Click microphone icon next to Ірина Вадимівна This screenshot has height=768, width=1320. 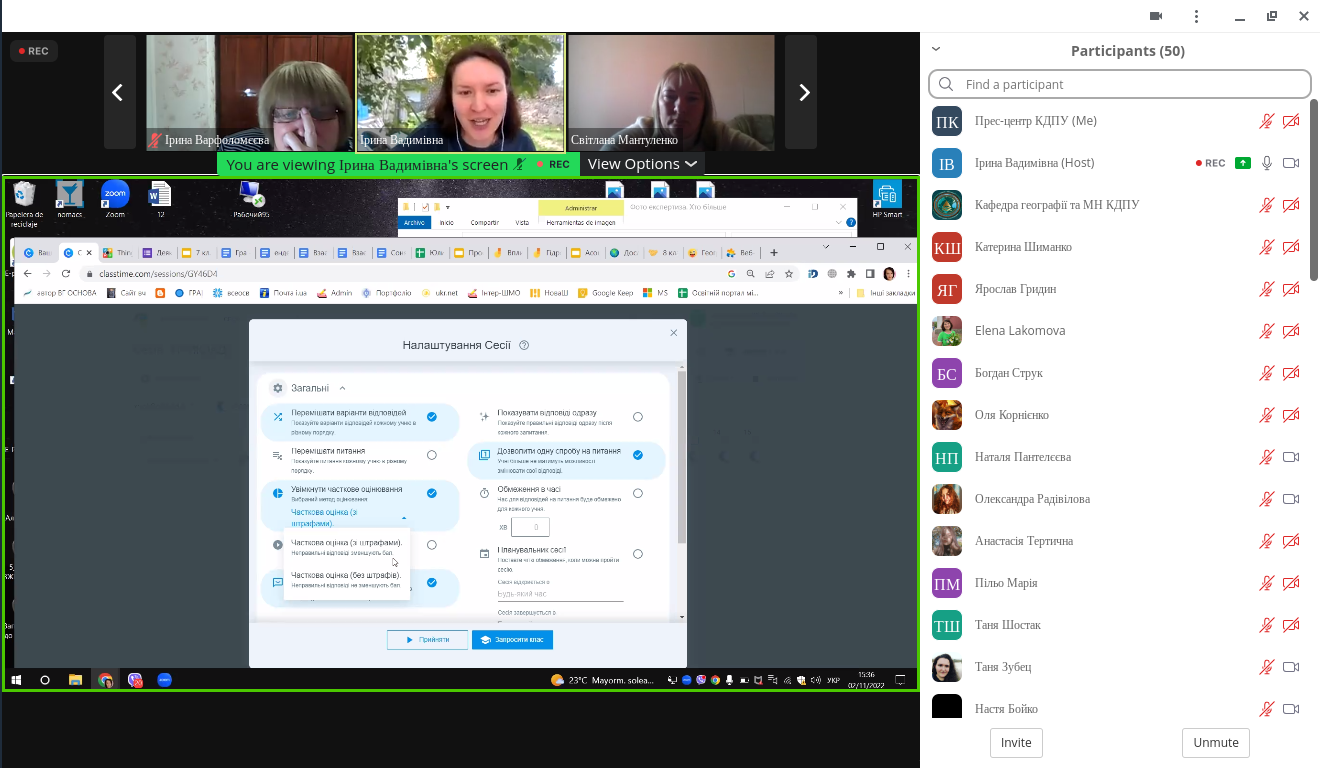click(x=1267, y=163)
